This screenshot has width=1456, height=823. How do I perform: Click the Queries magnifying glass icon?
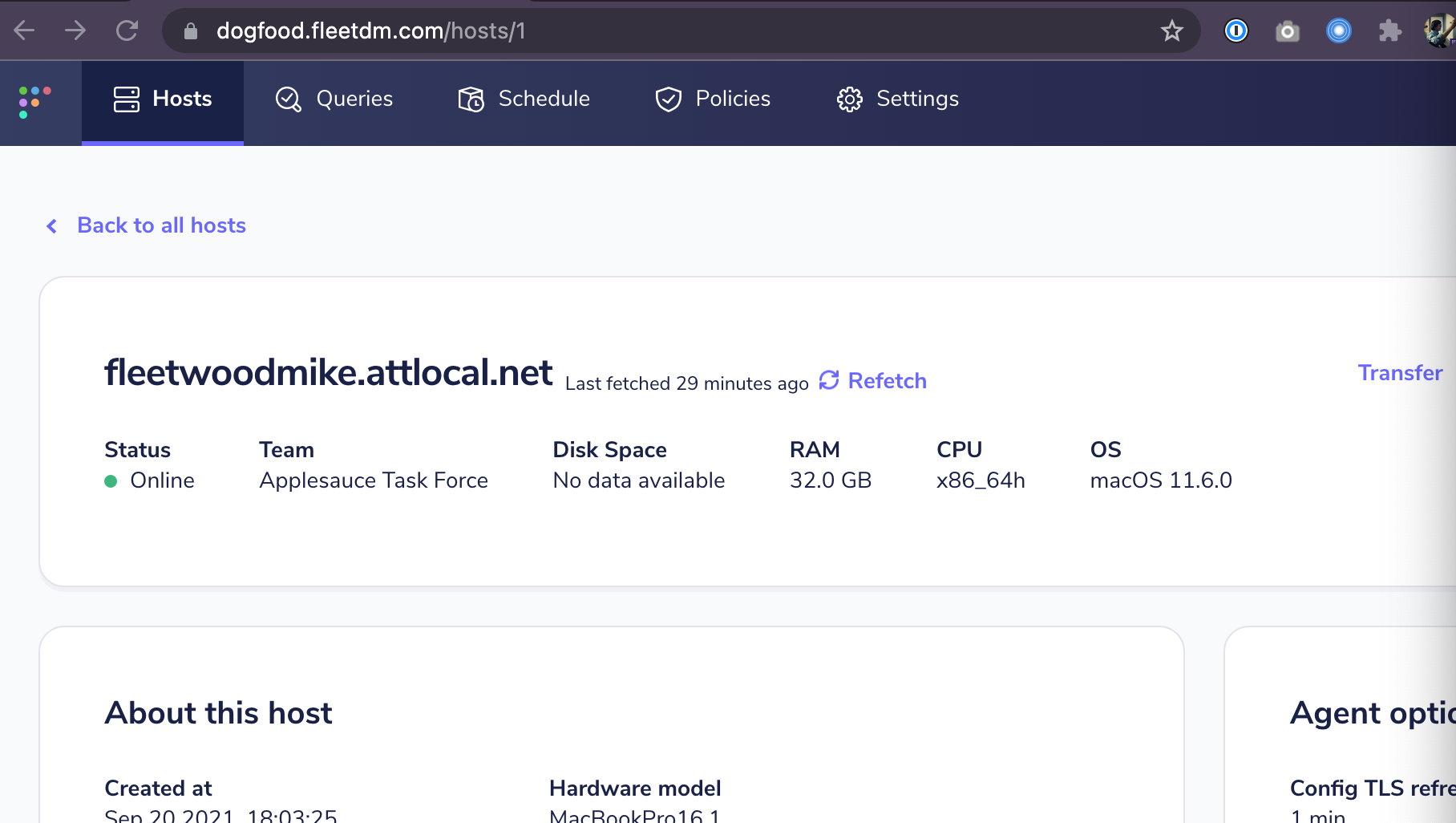tap(288, 99)
